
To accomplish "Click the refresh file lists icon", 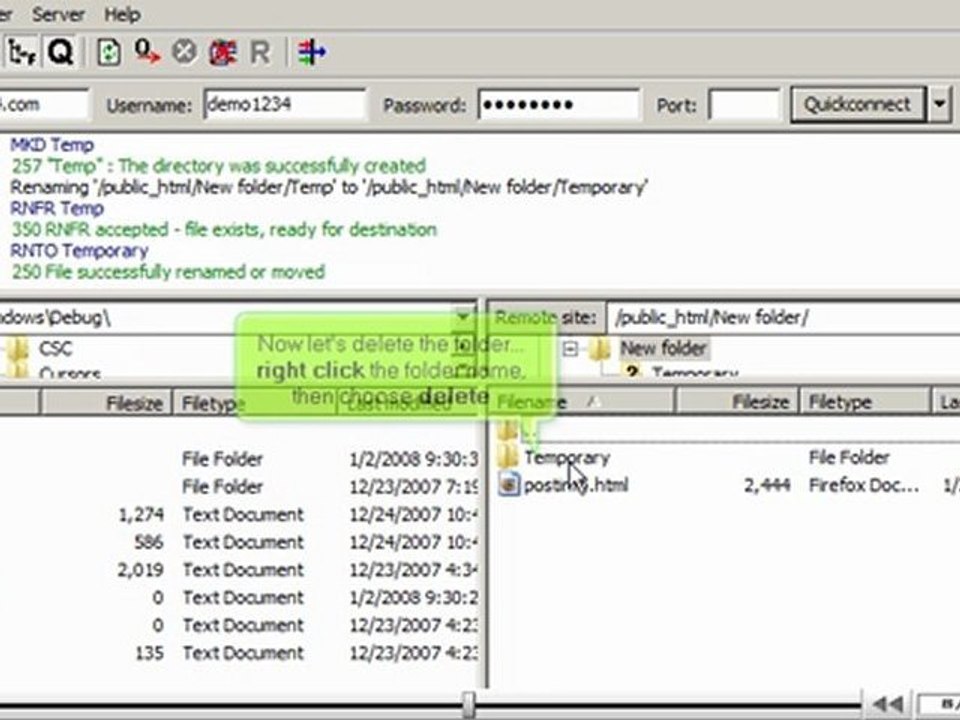I will [x=108, y=52].
